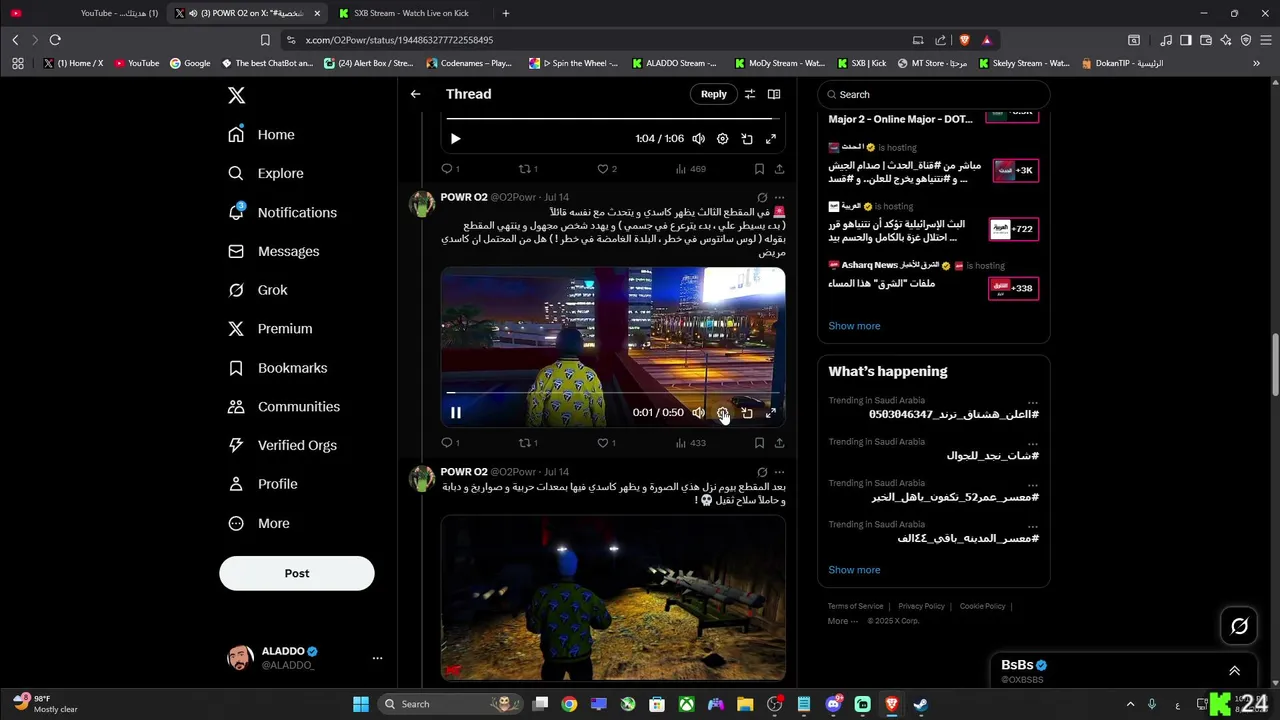Viewport: 1280px width, 720px height.
Task: Click Show more under What's happening
Action: pos(854,570)
